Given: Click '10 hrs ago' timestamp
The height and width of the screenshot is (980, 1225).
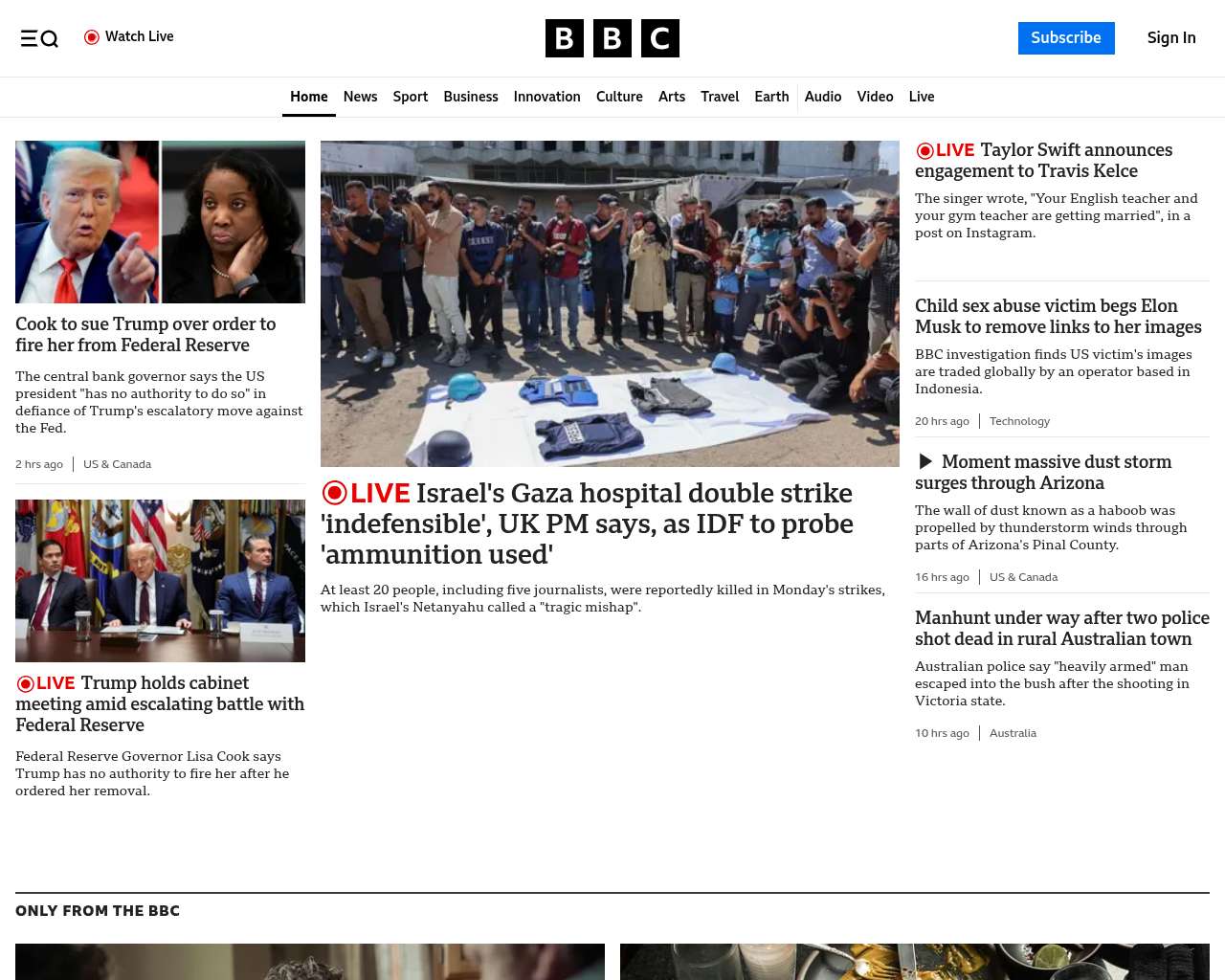Looking at the screenshot, I should pos(942,733).
